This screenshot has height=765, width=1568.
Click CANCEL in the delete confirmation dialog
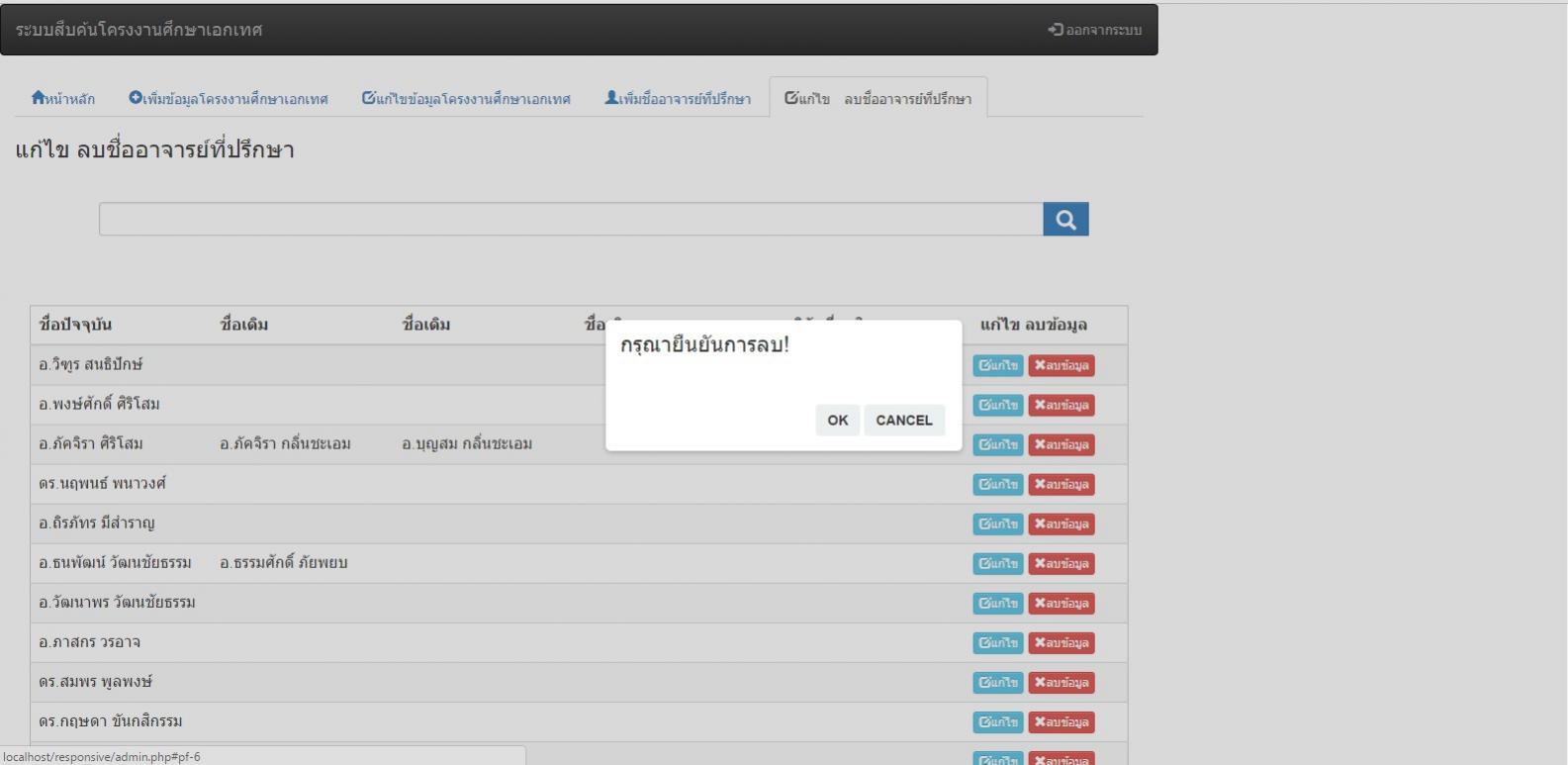coord(904,420)
